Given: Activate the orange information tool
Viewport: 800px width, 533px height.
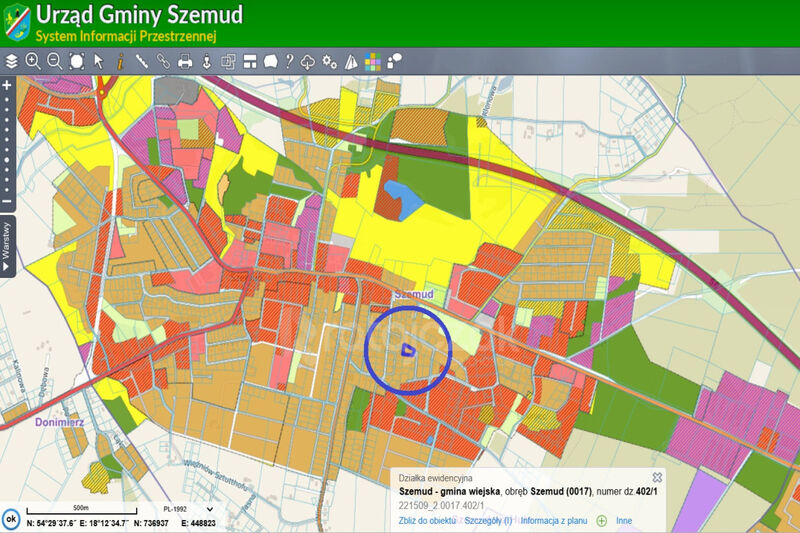Looking at the screenshot, I should coord(120,61).
